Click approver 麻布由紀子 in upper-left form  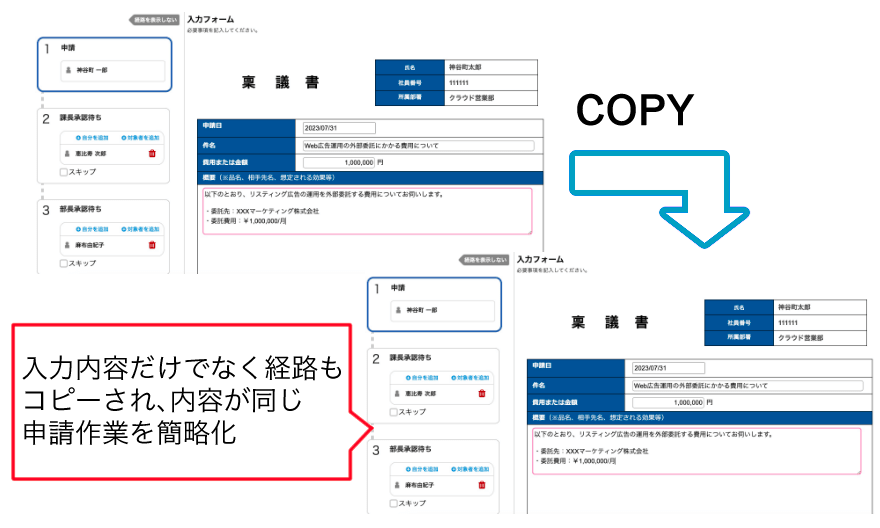point(90,245)
